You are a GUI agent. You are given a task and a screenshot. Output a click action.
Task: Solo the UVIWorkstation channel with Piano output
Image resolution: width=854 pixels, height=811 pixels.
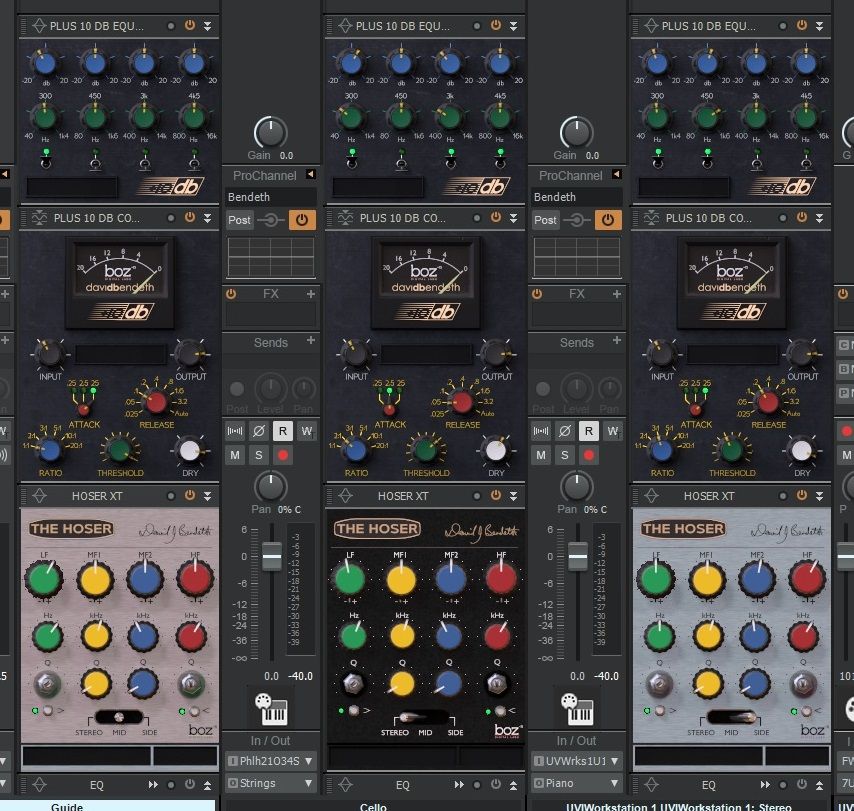pyautogui.click(x=565, y=455)
